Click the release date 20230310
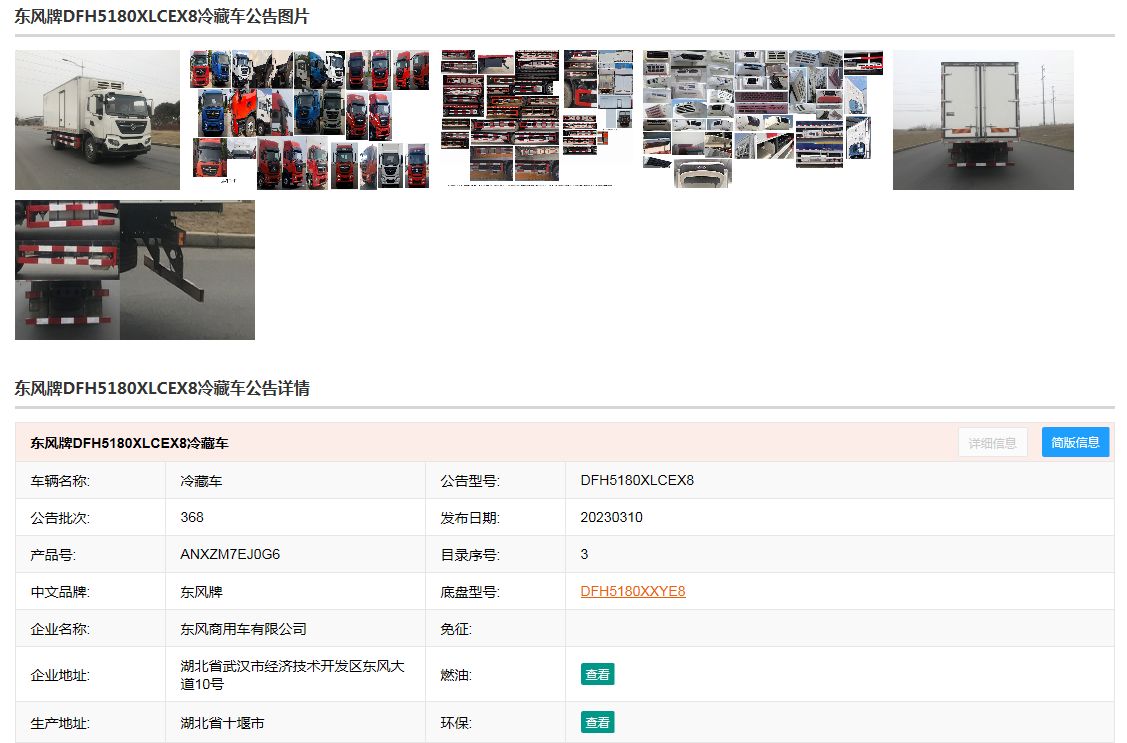 point(611,517)
